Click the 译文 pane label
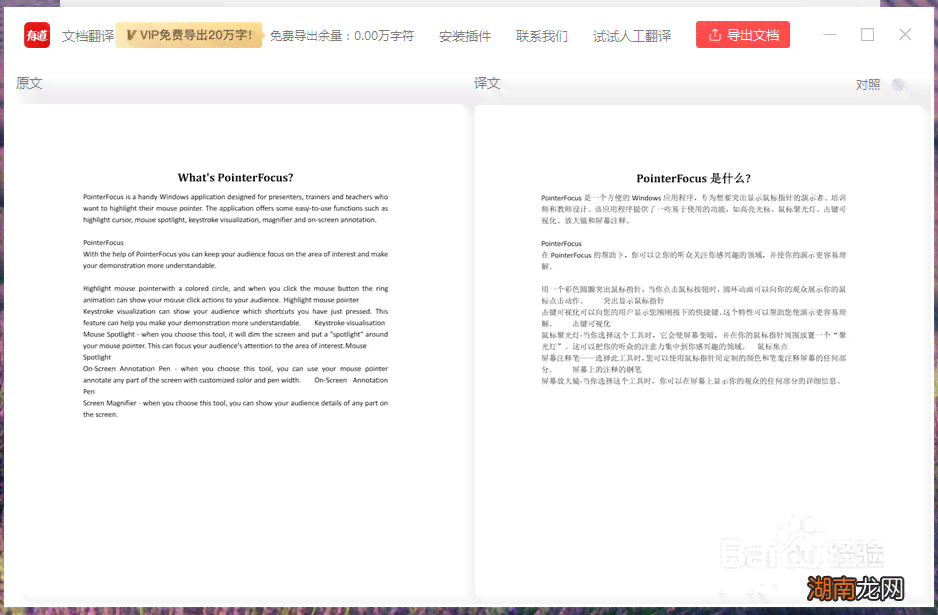 [487, 83]
